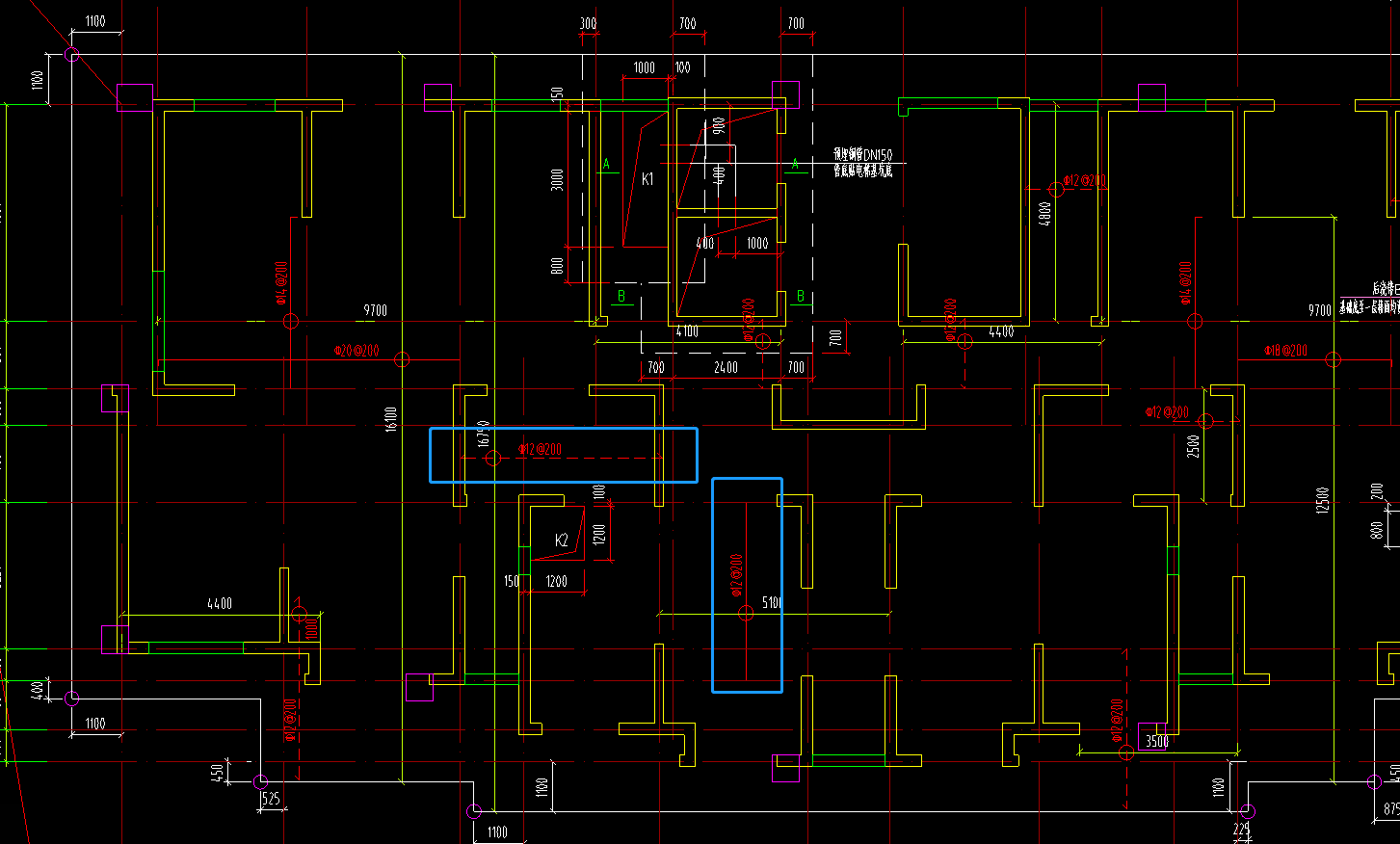Click the 525 dimension value

tap(271, 799)
